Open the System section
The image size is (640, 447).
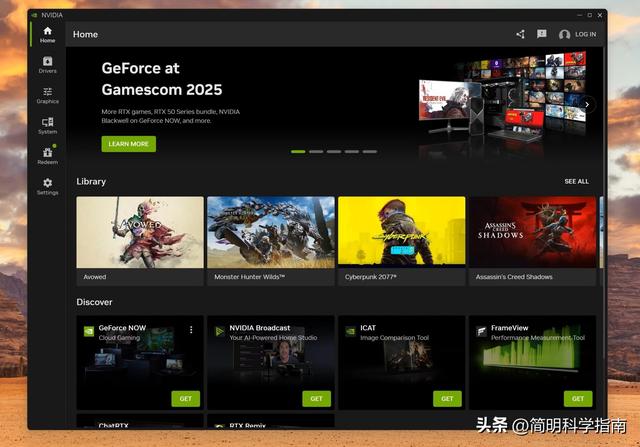47,126
